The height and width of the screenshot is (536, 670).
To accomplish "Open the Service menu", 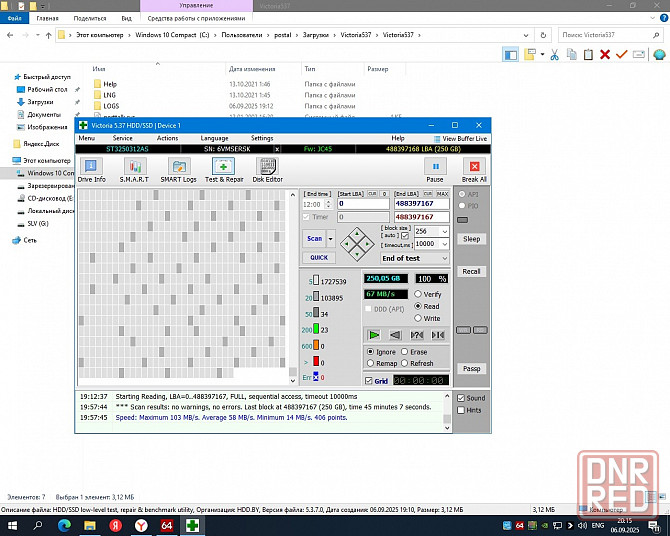I will [x=123, y=138].
